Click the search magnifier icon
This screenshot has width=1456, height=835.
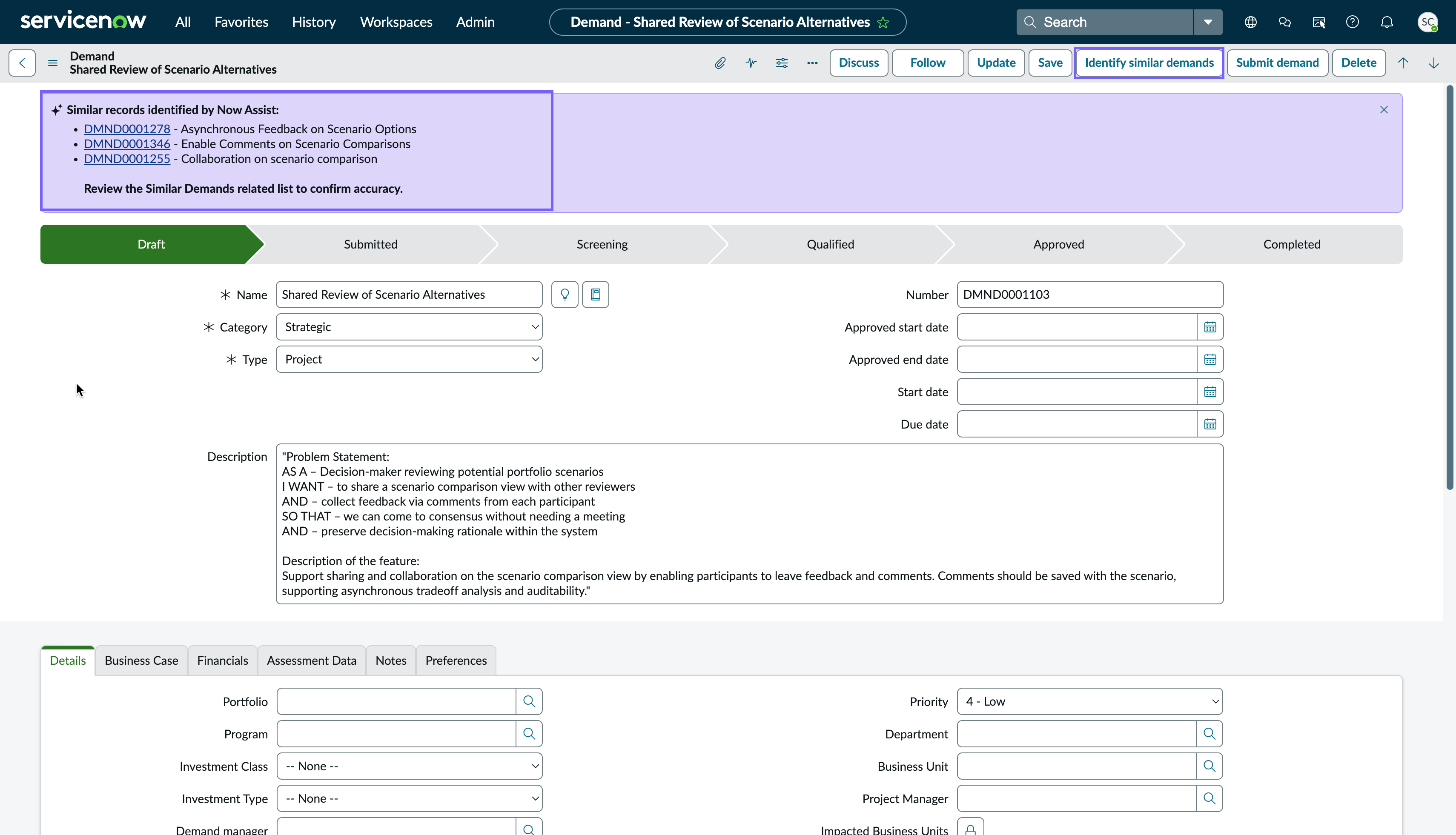click(x=1030, y=23)
